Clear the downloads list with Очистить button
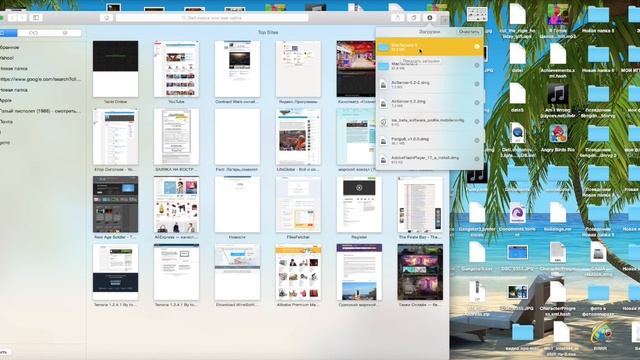Viewport: 640px width, 360px height. 469,32
